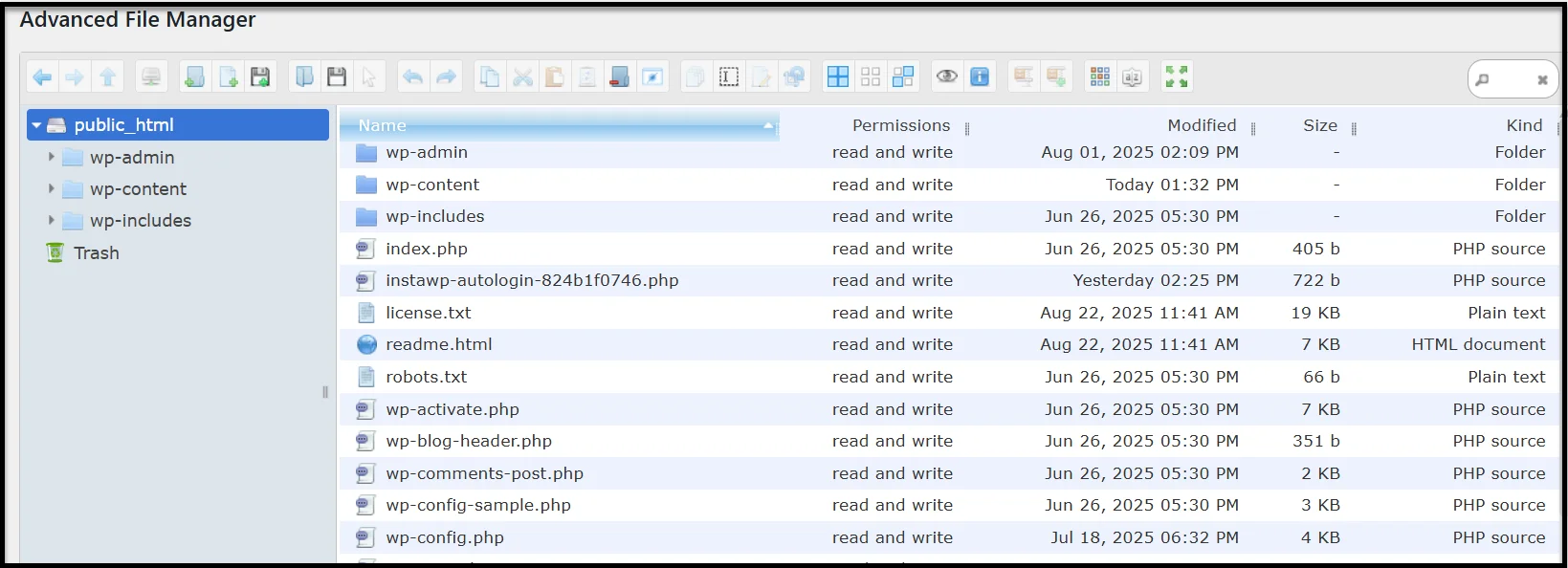This screenshot has width=1568, height=568.
Task: Click the upload files icon with green plus
Action: pos(260,77)
